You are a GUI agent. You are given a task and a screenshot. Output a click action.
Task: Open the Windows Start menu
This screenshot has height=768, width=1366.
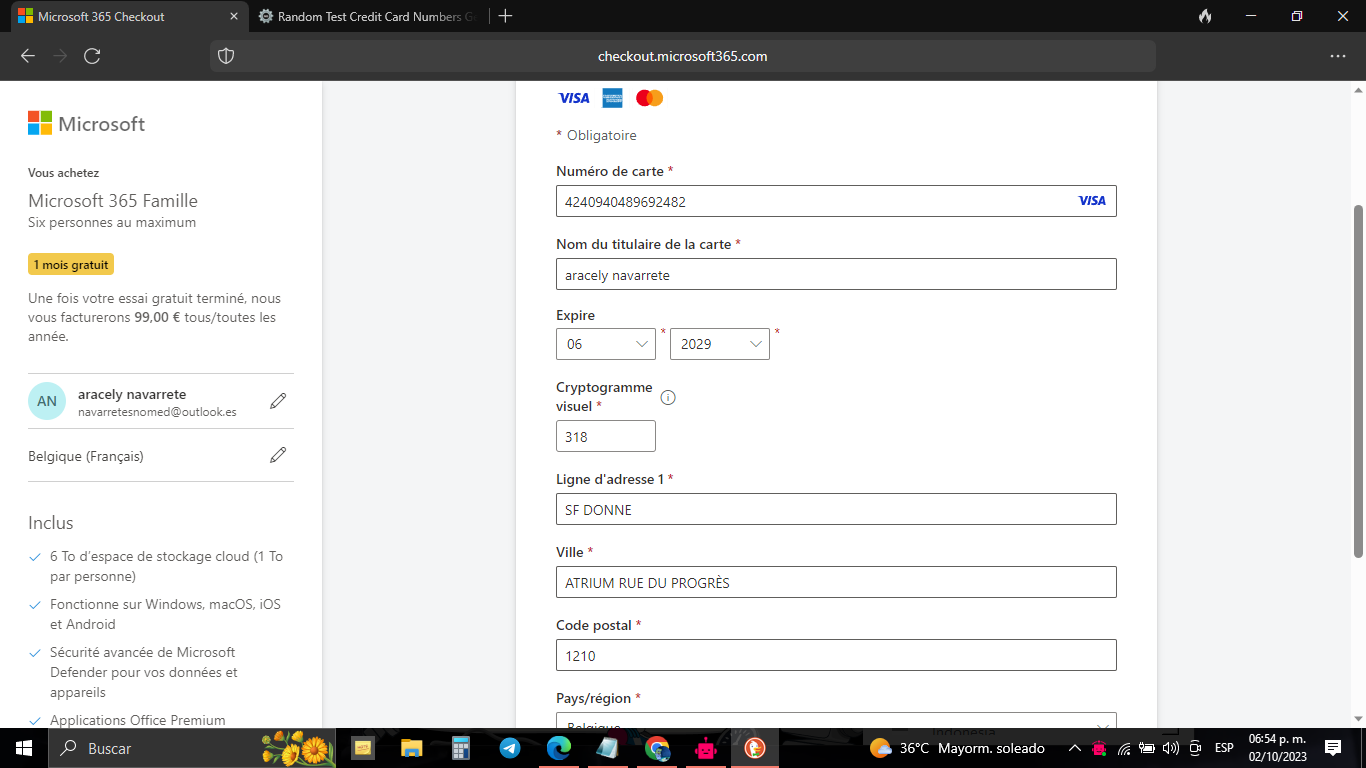24,748
